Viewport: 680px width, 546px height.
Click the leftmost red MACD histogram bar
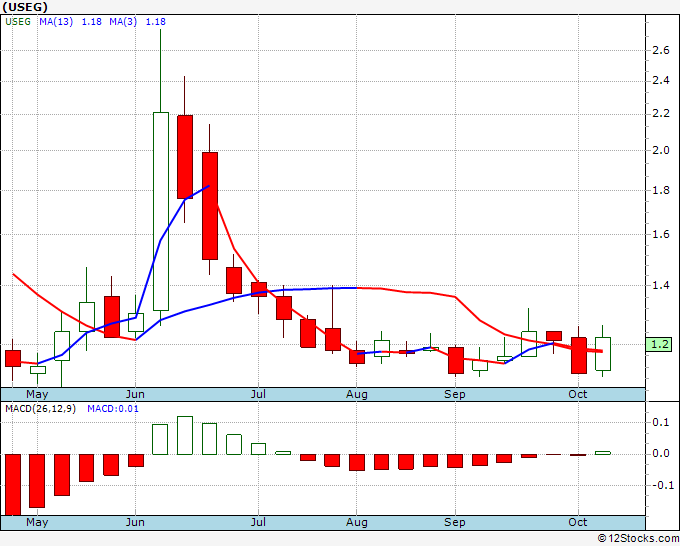coord(13,484)
